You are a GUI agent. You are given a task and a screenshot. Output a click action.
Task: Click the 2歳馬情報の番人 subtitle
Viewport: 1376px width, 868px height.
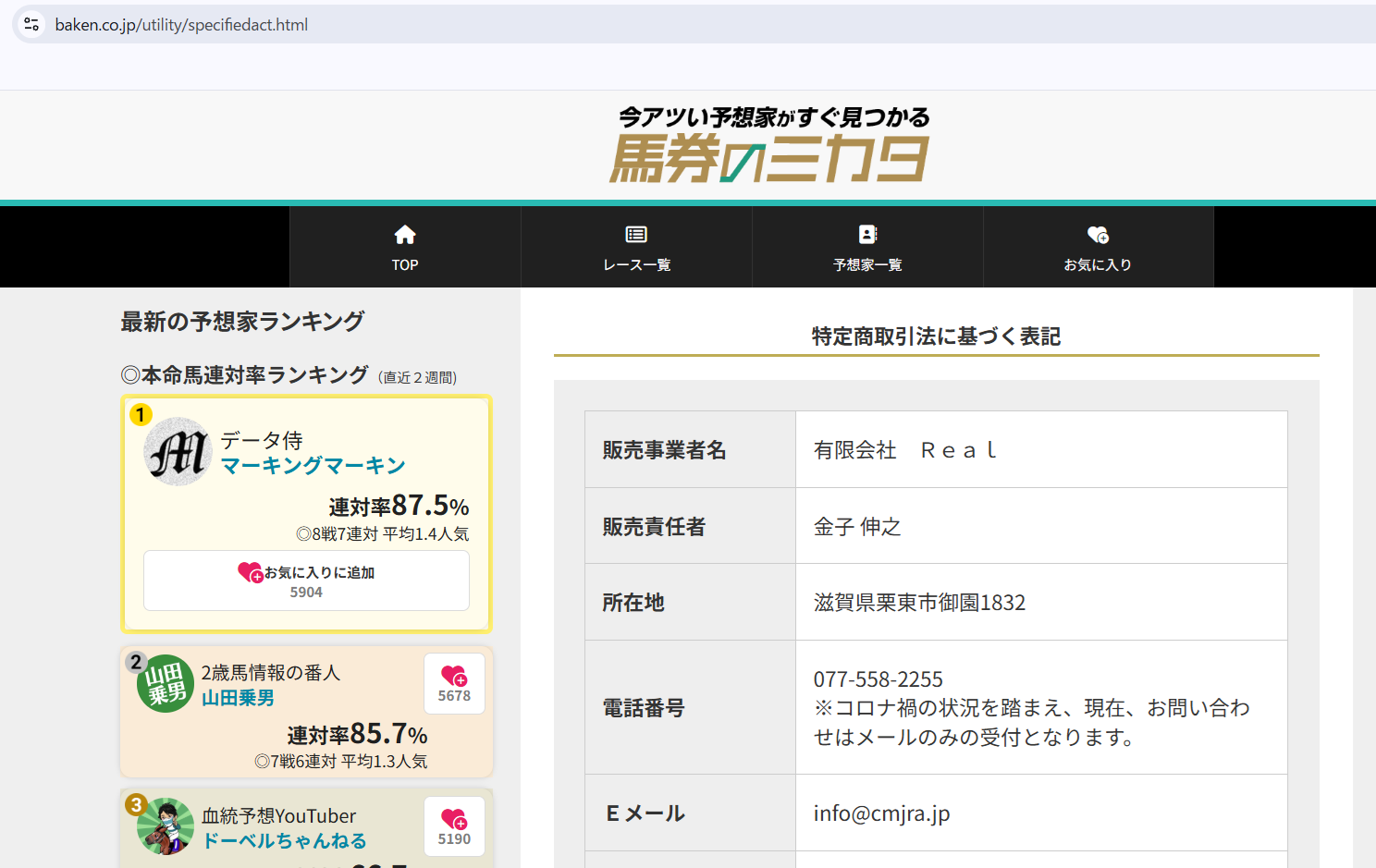click(271, 673)
